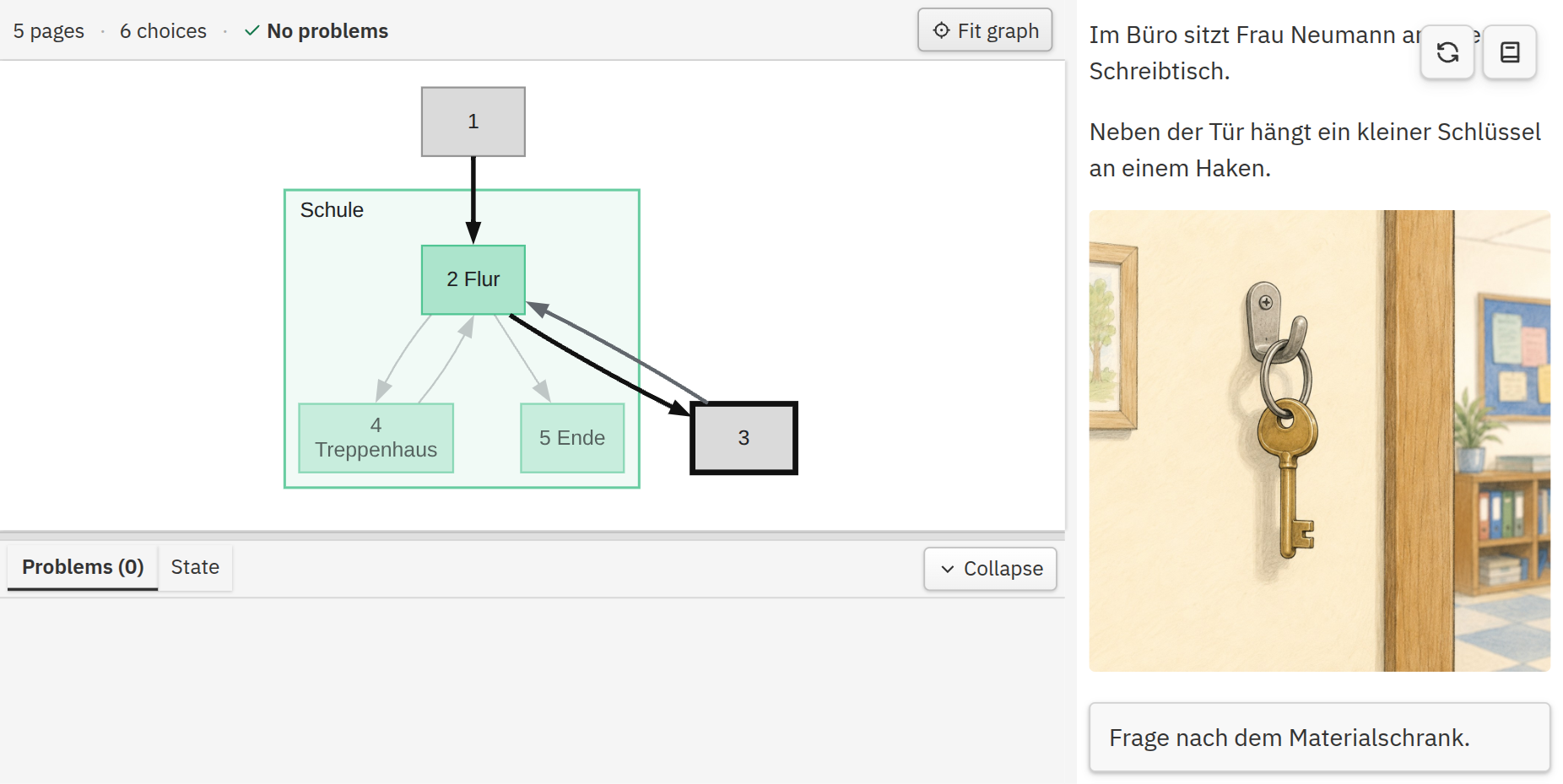
Task: Select the 4 Treppenhaus node
Action: click(376, 438)
